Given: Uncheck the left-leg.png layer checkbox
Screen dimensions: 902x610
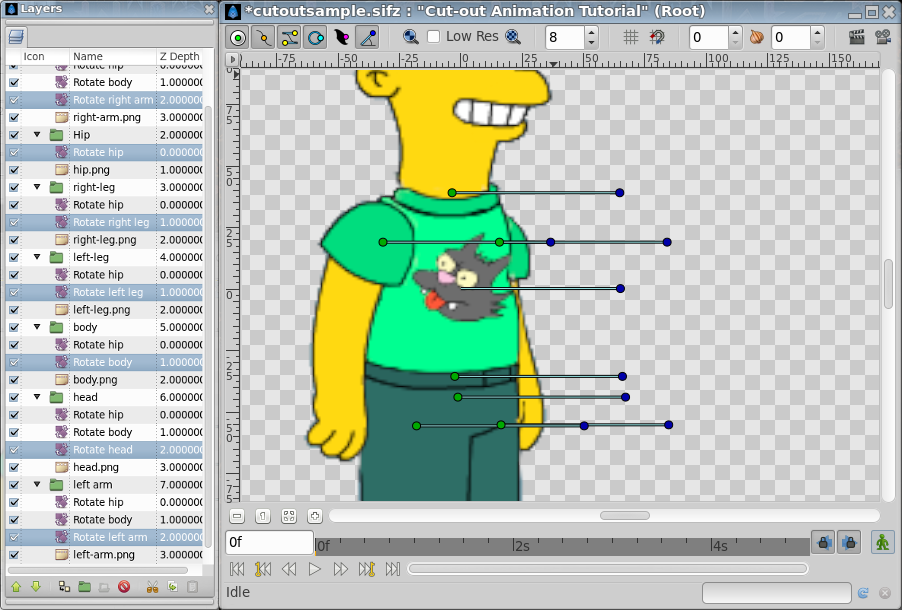Looking at the screenshot, I should coord(14,310).
